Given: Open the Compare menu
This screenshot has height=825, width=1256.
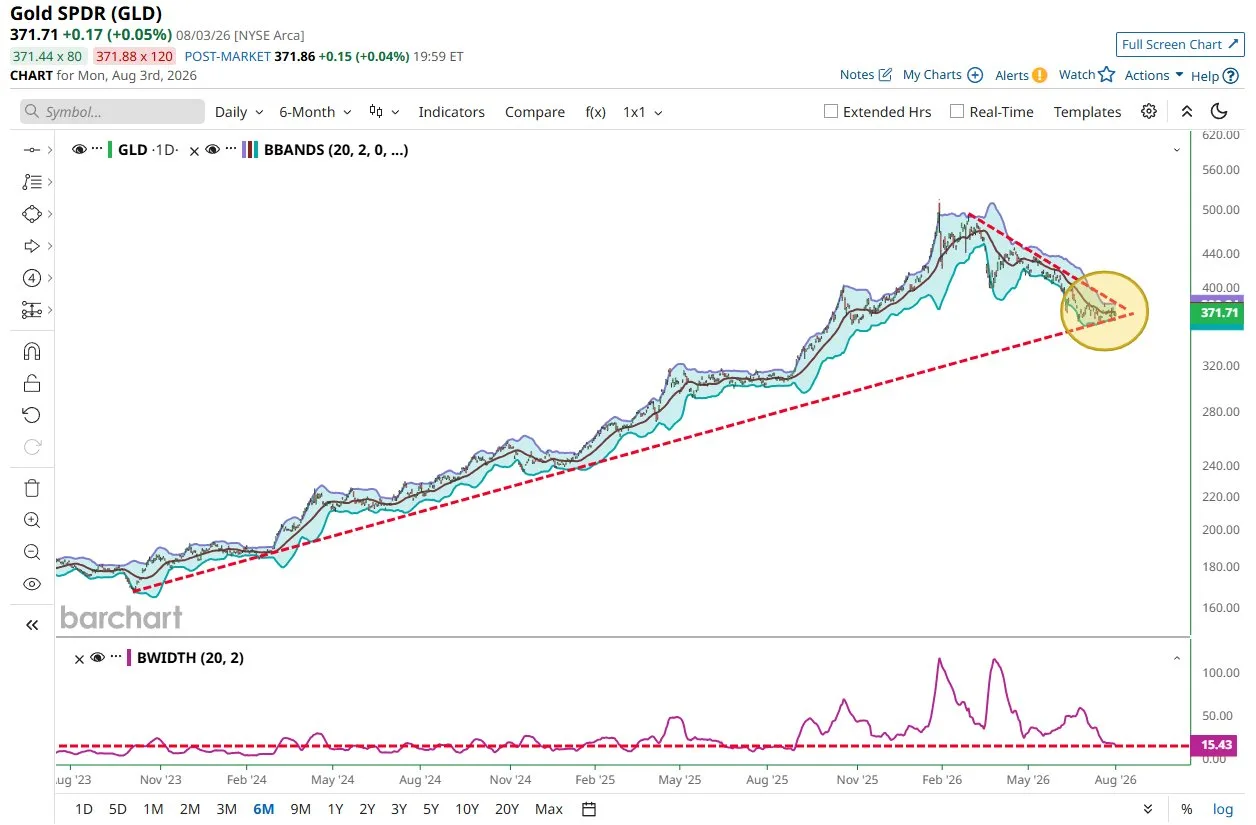Looking at the screenshot, I should point(535,112).
